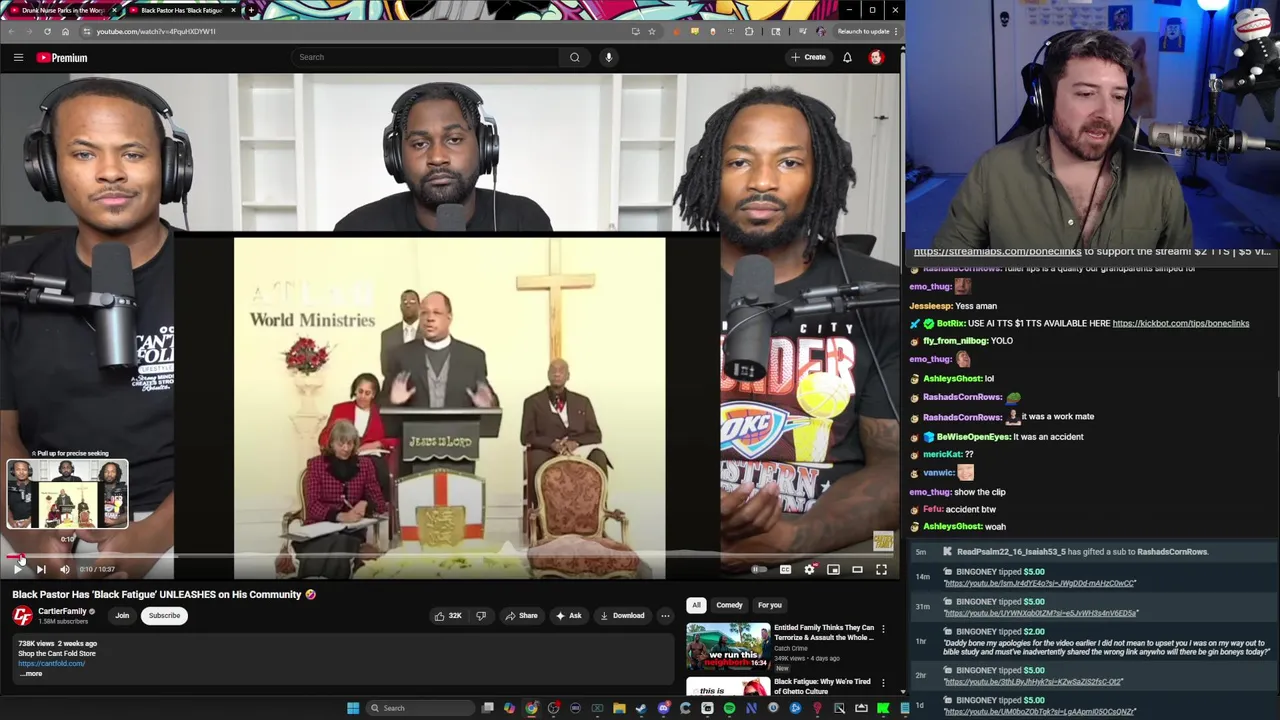Open YouTube notifications bell

pyautogui.click(x=847, y=57)
